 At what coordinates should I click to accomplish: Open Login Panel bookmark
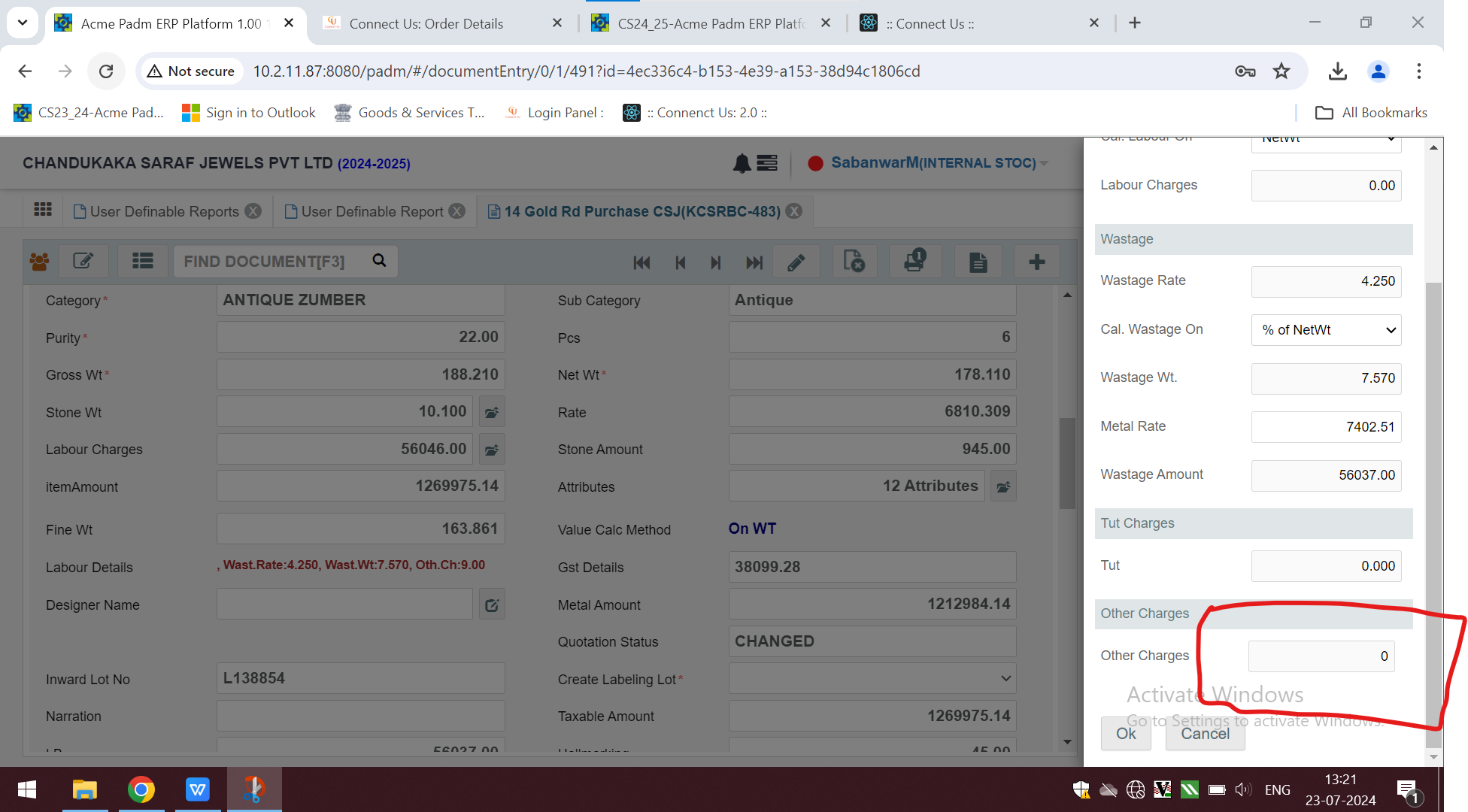pyautogui.click(x=555, y=113)
